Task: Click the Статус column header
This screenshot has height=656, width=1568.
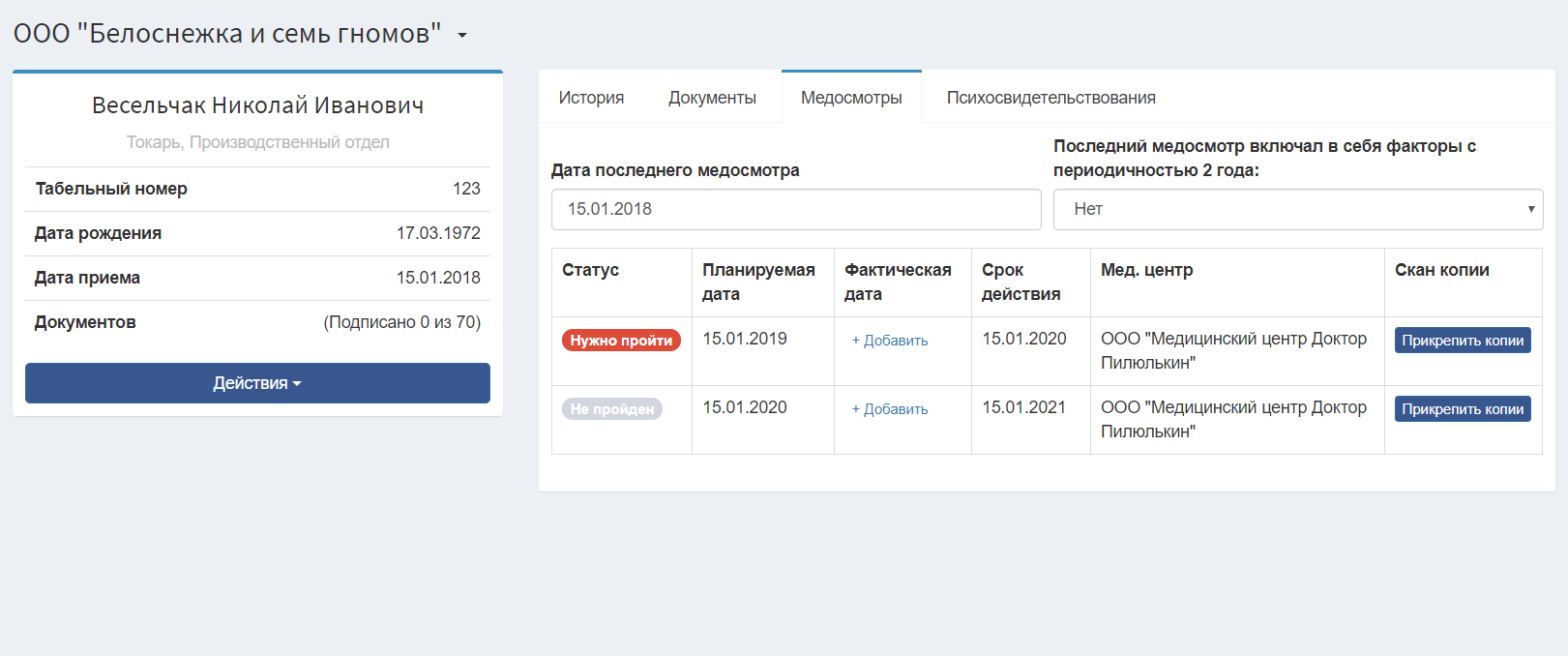Action: [x=590, y=270]
